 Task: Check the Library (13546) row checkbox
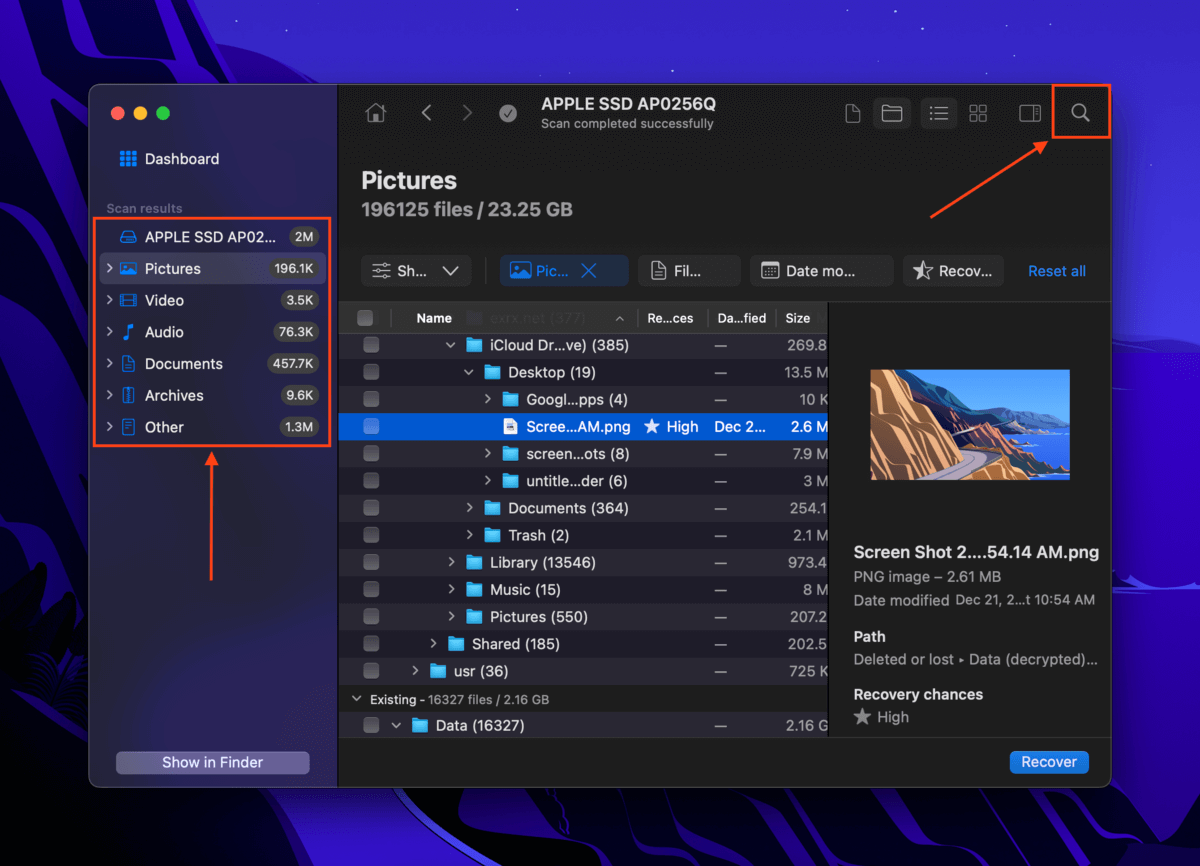tap(371, 563)
